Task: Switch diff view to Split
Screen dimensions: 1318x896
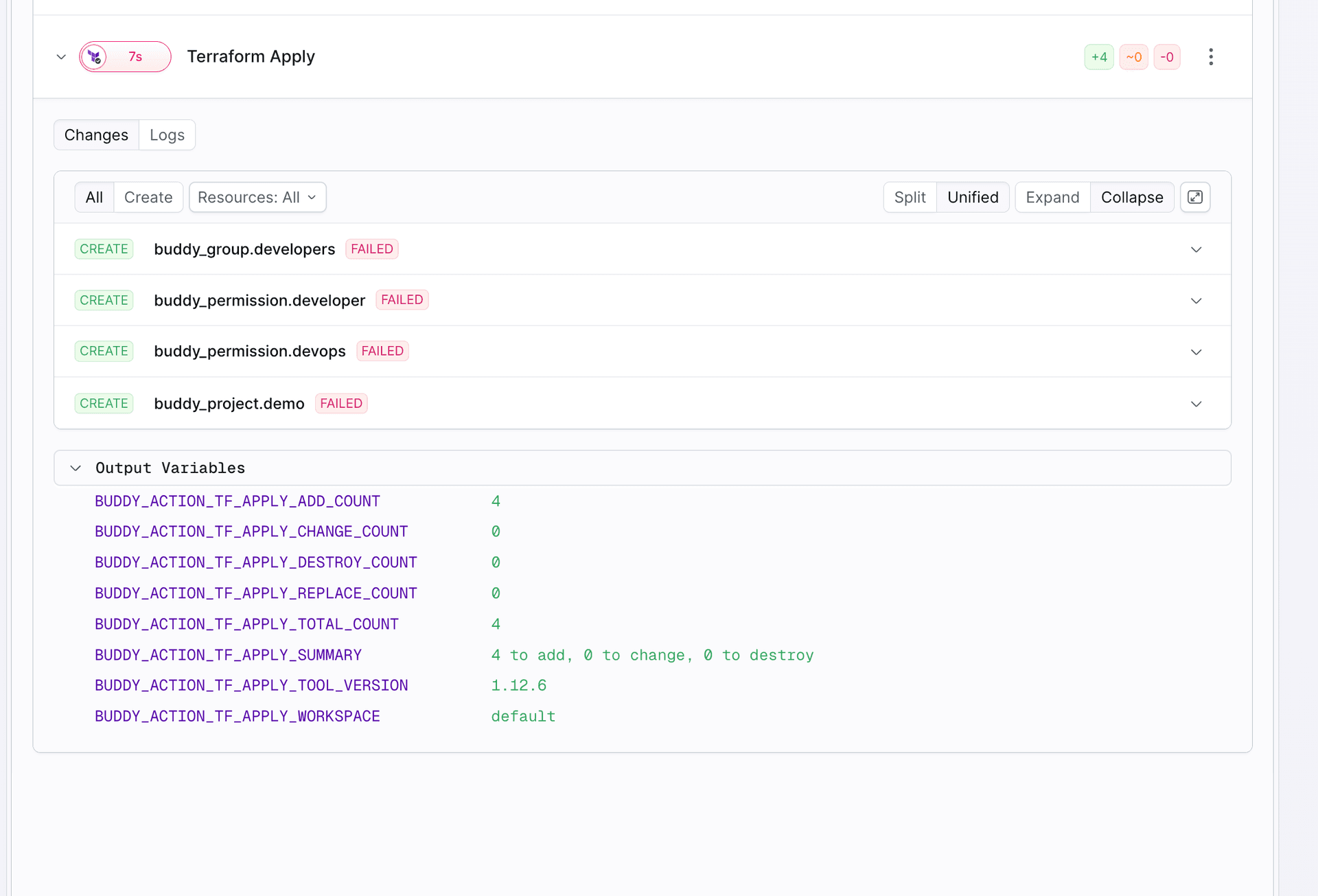Action: 910,198
